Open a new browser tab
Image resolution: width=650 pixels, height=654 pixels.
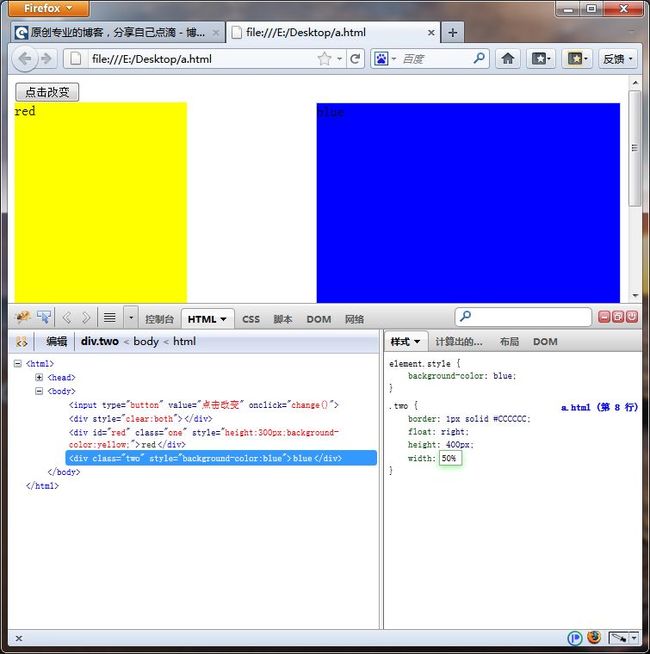[x=453, y=33]
